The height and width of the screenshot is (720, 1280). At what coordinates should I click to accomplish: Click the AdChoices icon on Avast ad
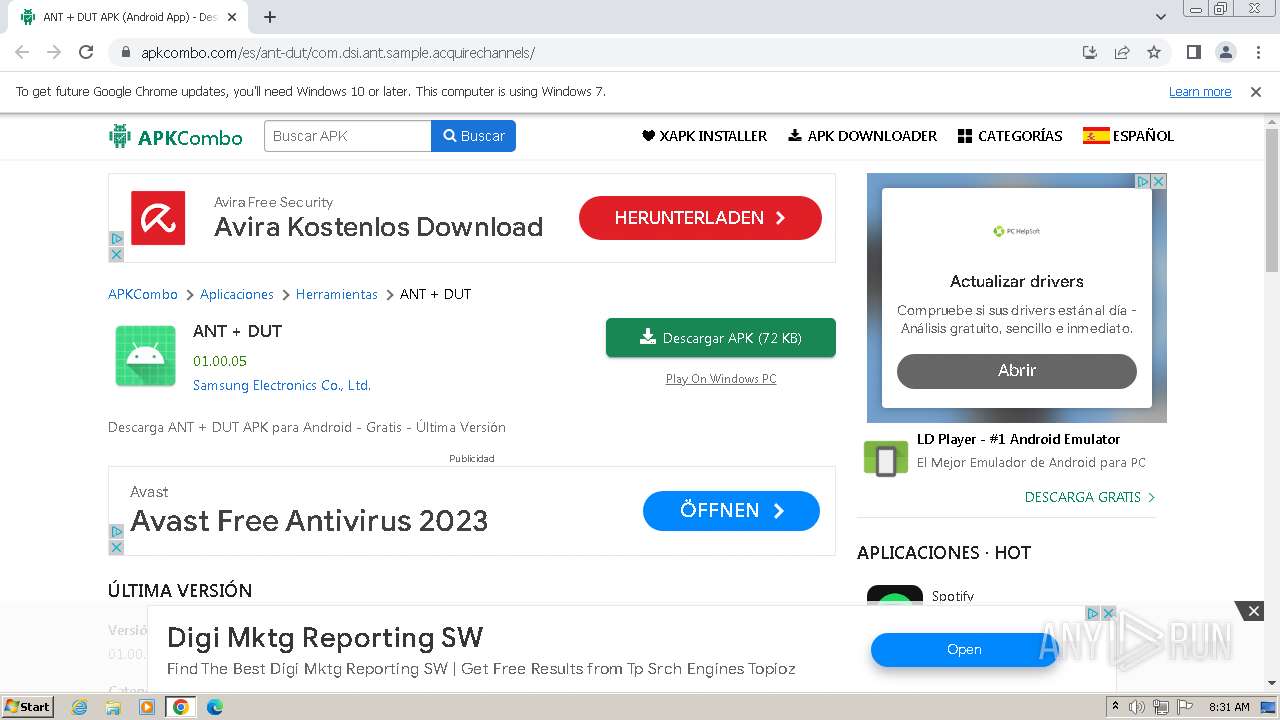(116, 531)
